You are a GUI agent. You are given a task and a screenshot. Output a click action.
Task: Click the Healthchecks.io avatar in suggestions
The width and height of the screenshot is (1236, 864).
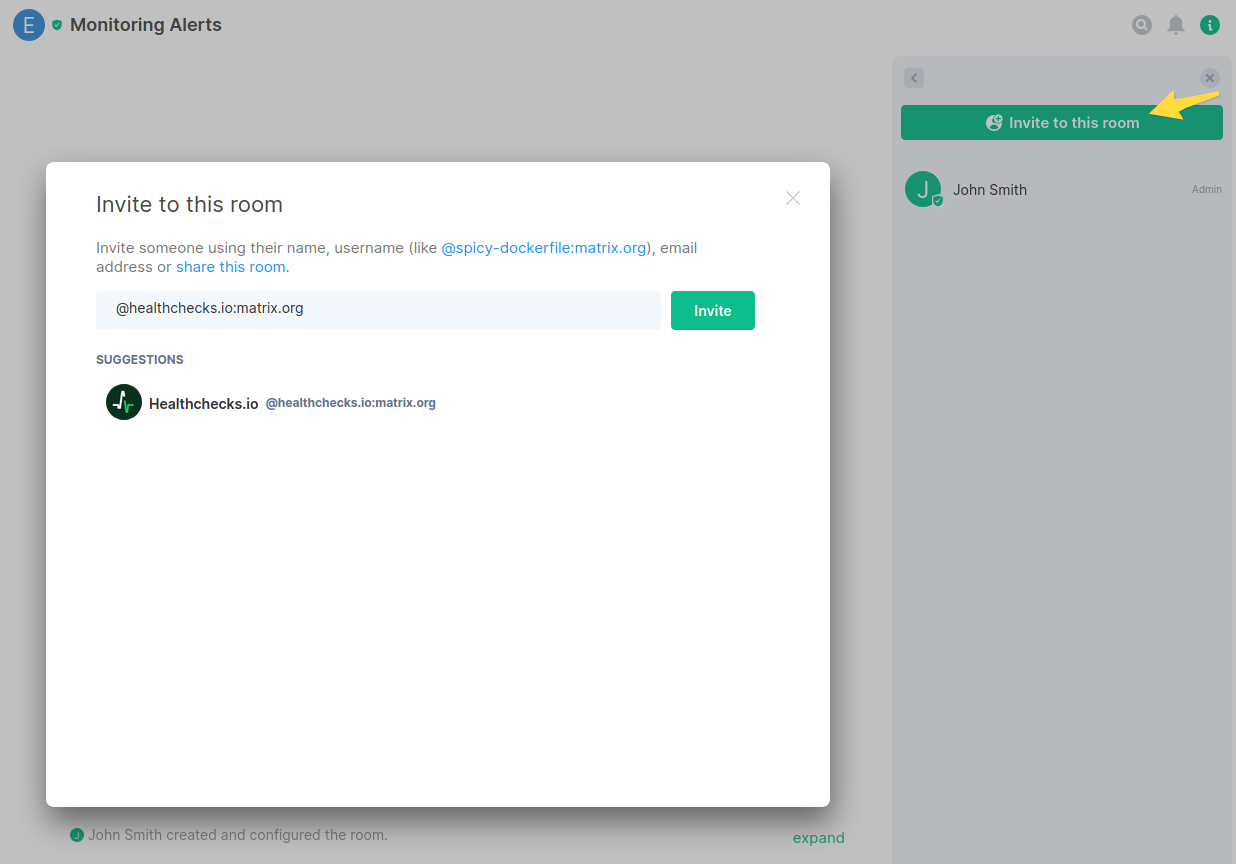[124, 402]
